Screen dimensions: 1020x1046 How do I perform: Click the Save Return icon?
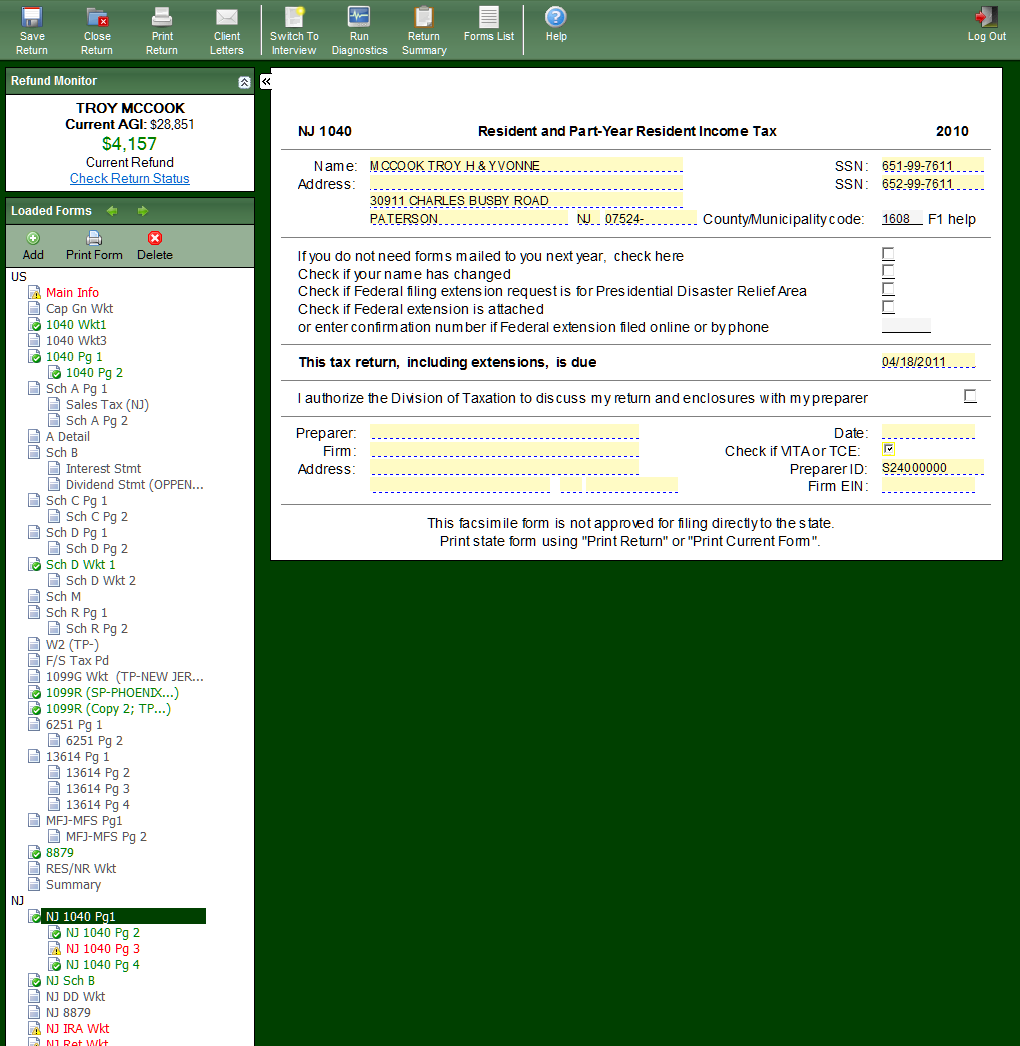coord(32,18)
